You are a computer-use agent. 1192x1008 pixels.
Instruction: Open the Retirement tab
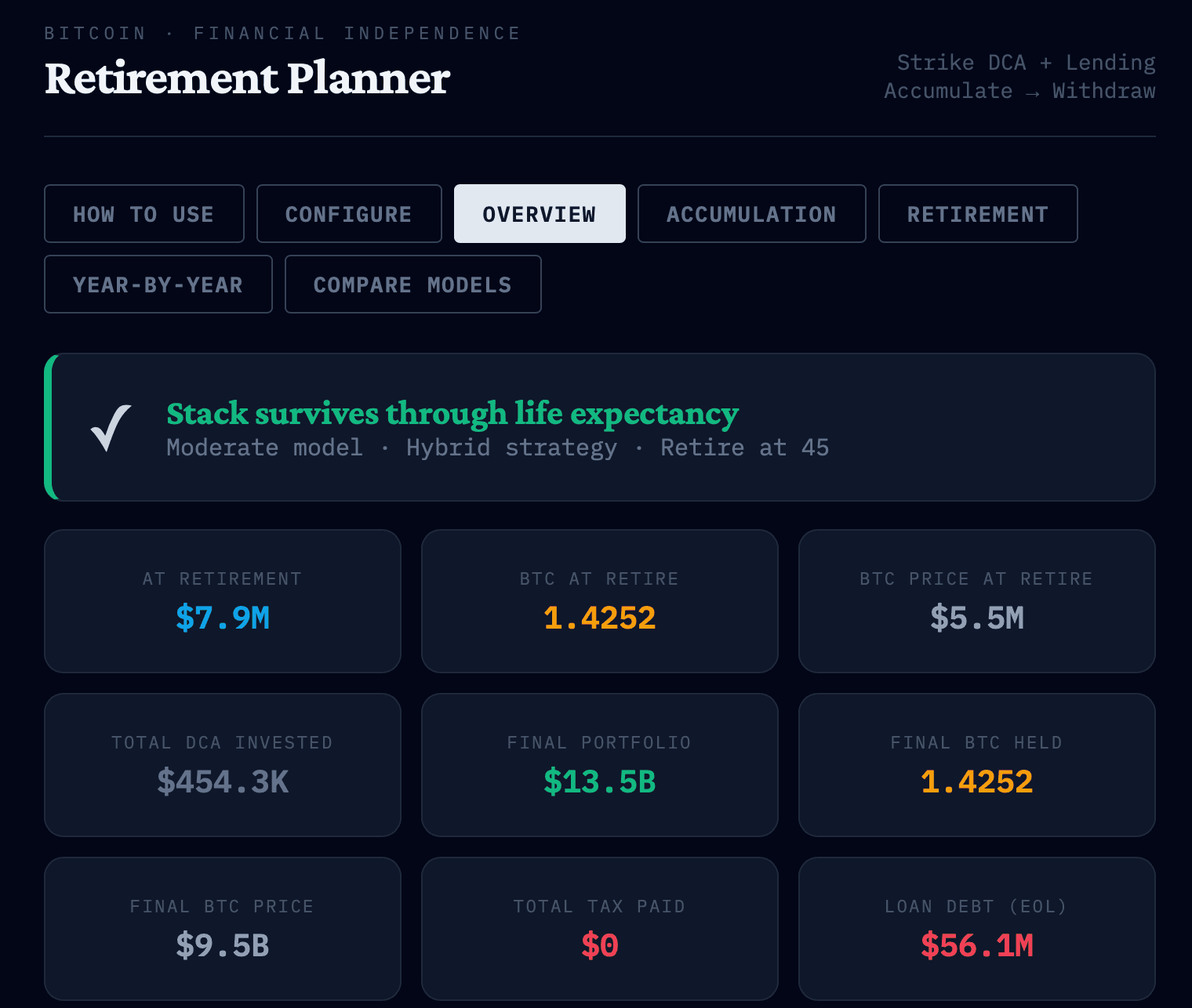click(977, 213)
